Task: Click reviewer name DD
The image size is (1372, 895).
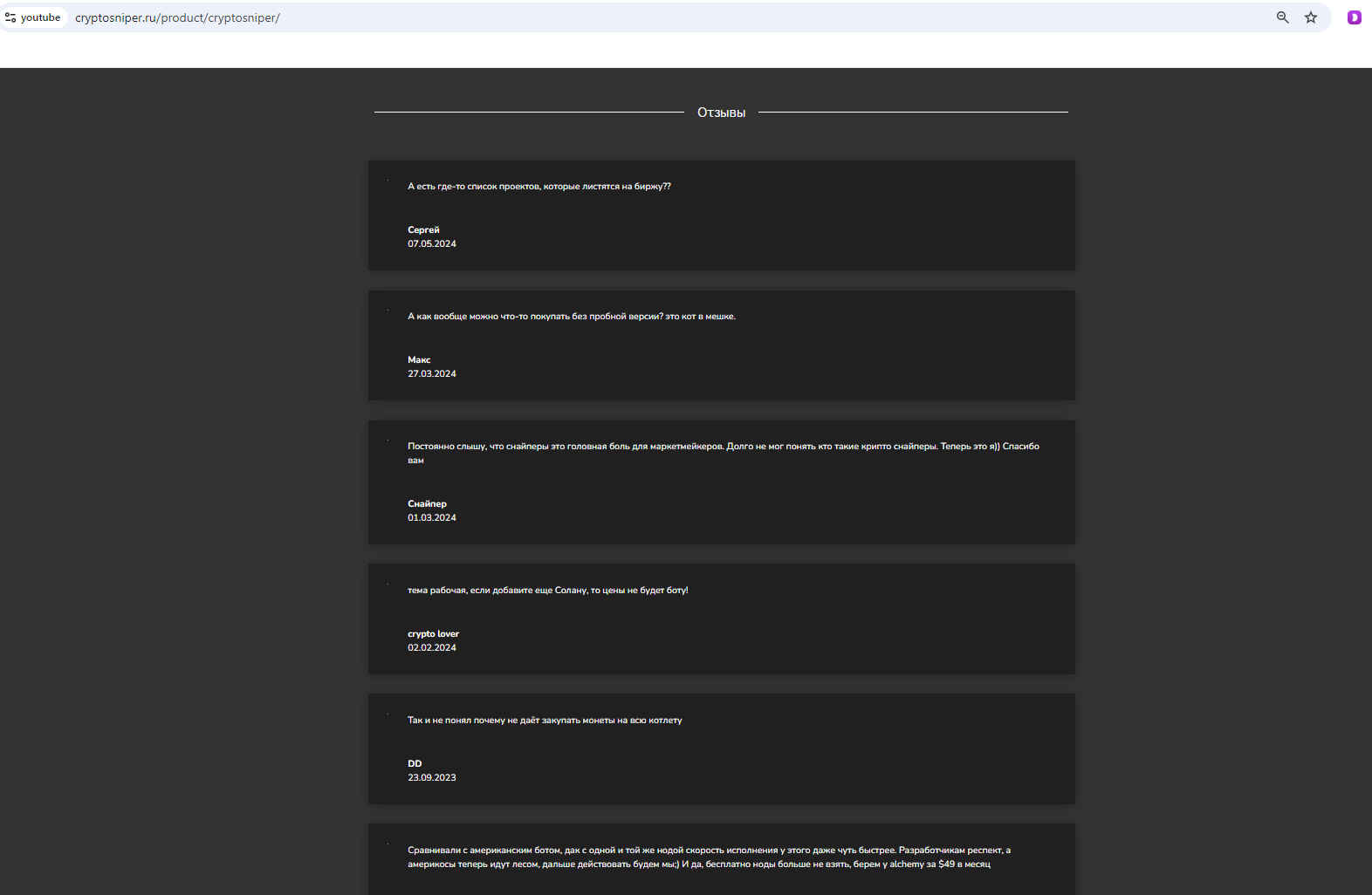Action: [415, 764]
